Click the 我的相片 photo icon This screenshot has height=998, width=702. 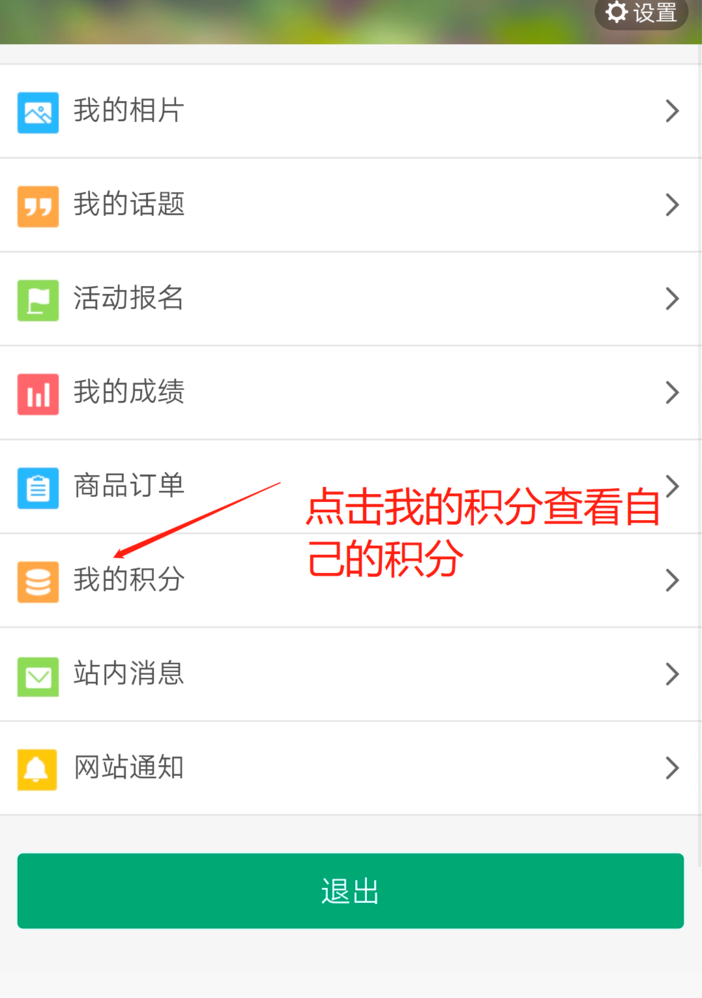tap(38, 113)
